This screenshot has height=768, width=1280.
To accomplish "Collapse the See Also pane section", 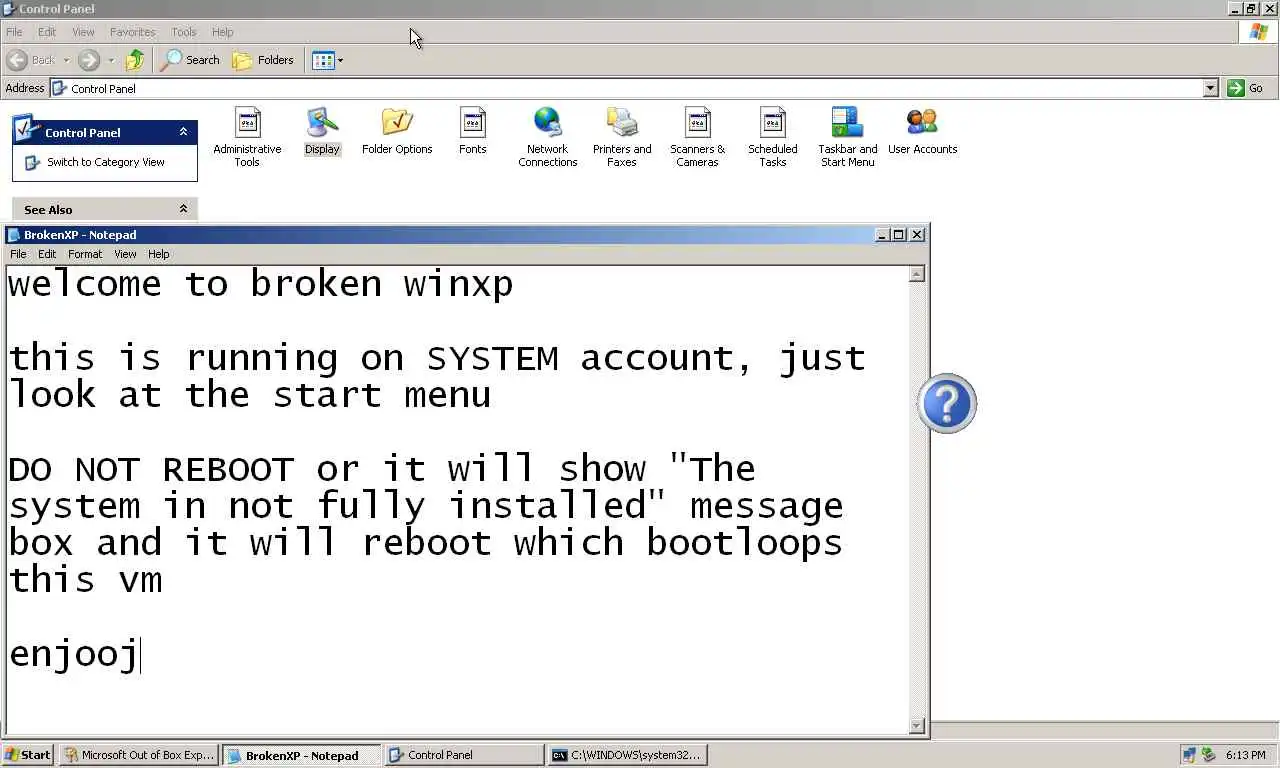I will pyautogui.click(x=183, y=209).
